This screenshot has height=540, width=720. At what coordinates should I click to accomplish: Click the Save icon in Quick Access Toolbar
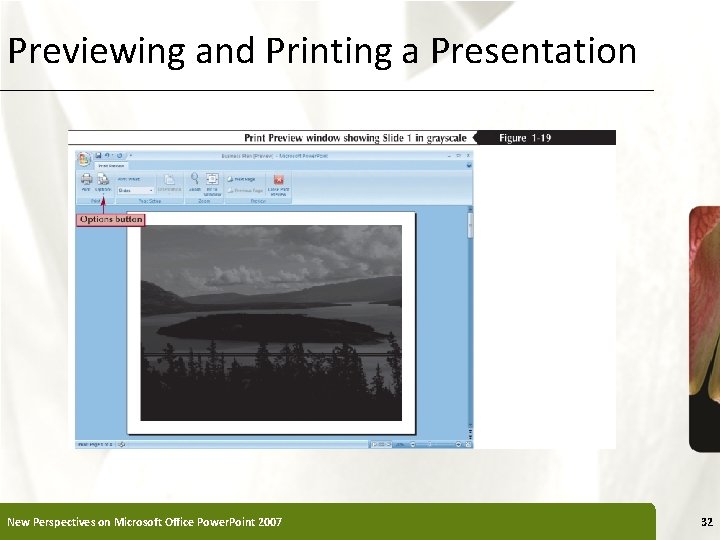(98, 156)
